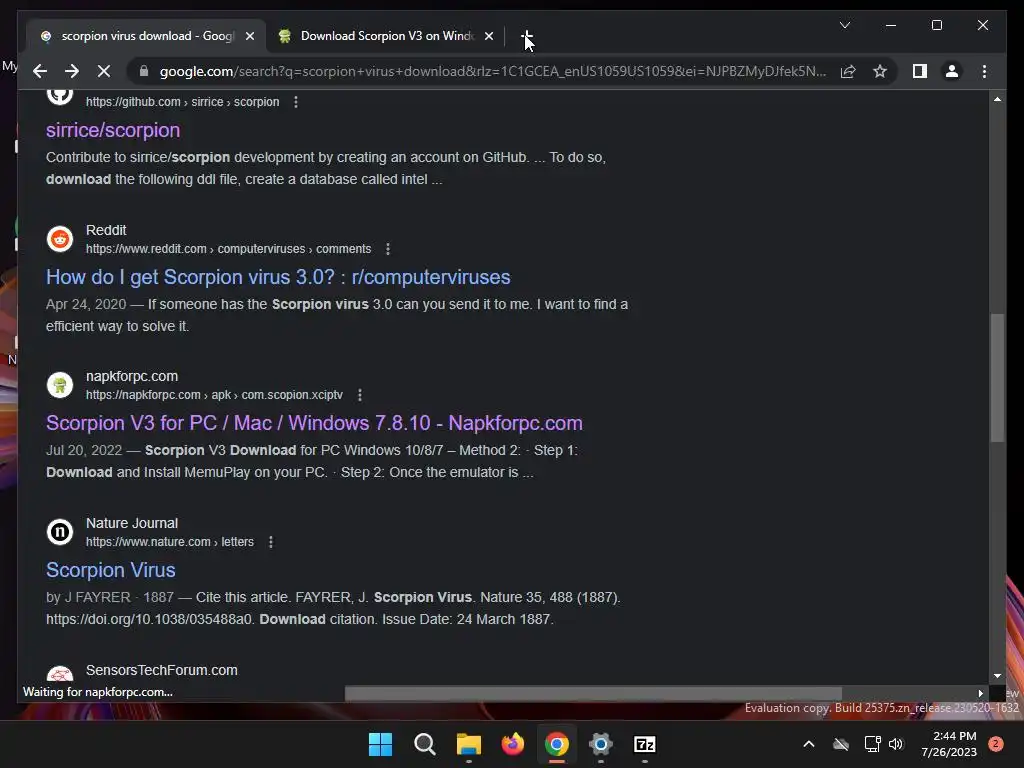The width and height of the screenshot is (1024, 768).
Task: Open the clock showing 2:44 PM
Action: pyautogui.click(x=949, y=744)
